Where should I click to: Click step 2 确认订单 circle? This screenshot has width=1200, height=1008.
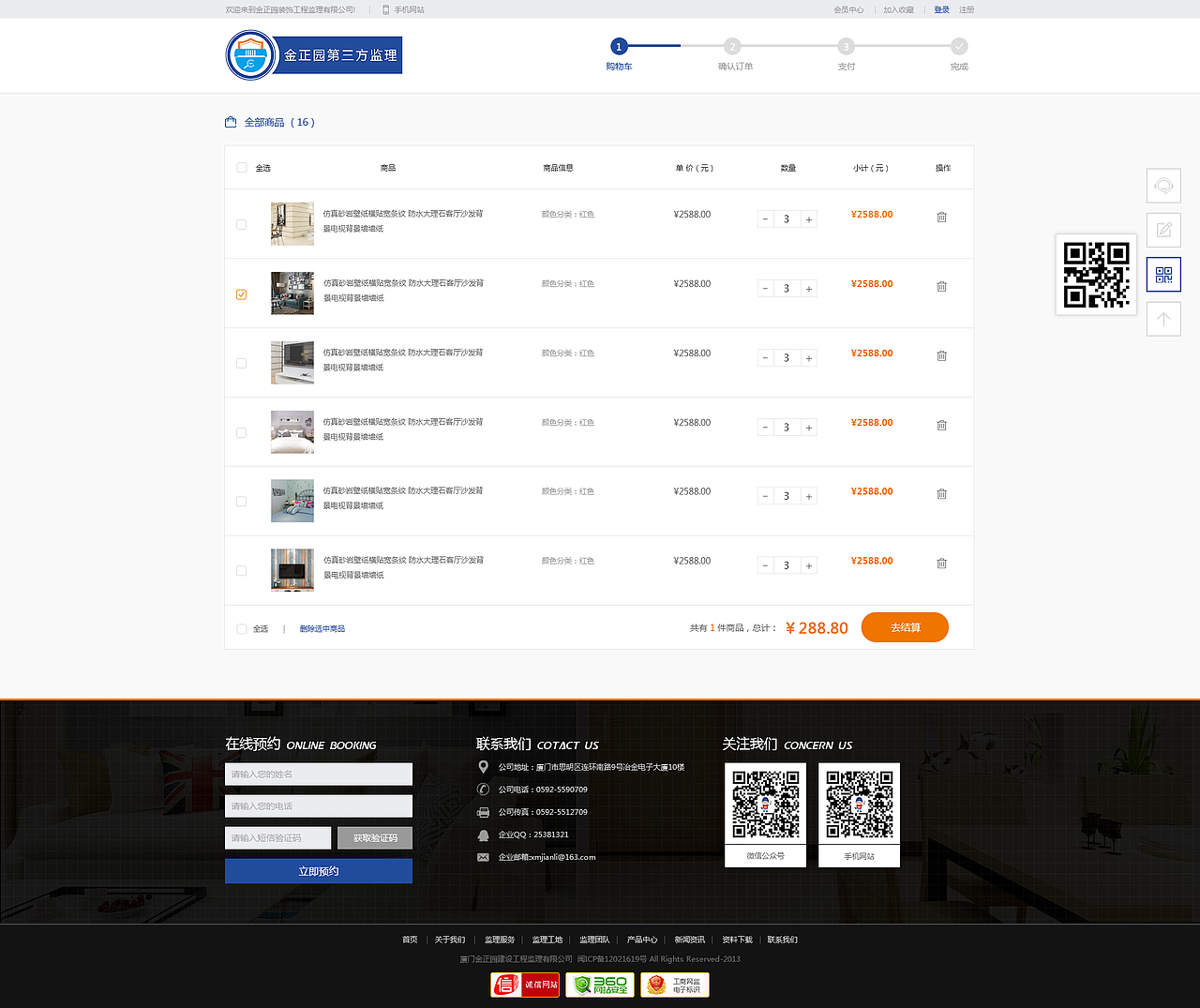coord(732,46)
